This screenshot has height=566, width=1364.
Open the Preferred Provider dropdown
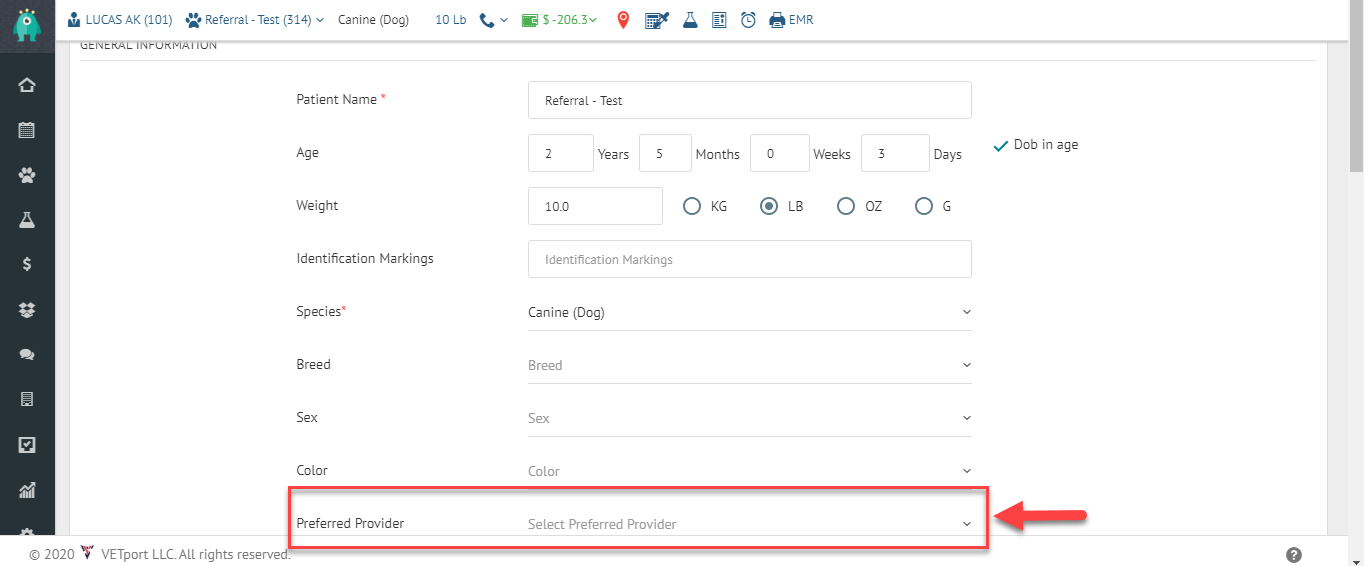[x=750, y=524]
